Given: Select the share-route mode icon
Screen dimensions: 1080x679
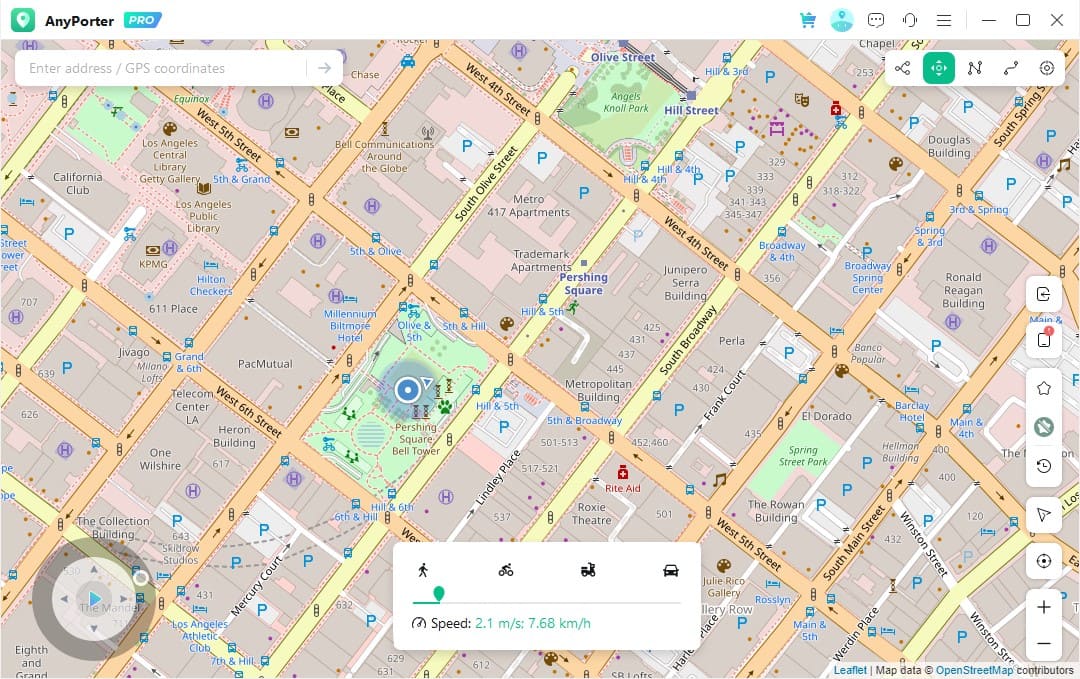Looking at the screenshot, I should 902,68.
